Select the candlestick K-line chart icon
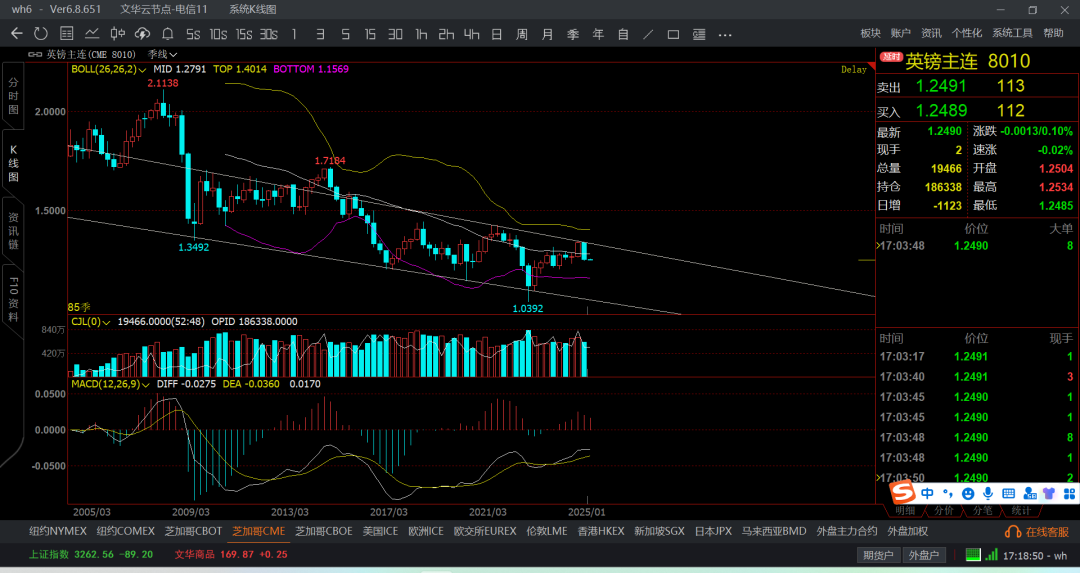 click(117, 33)
